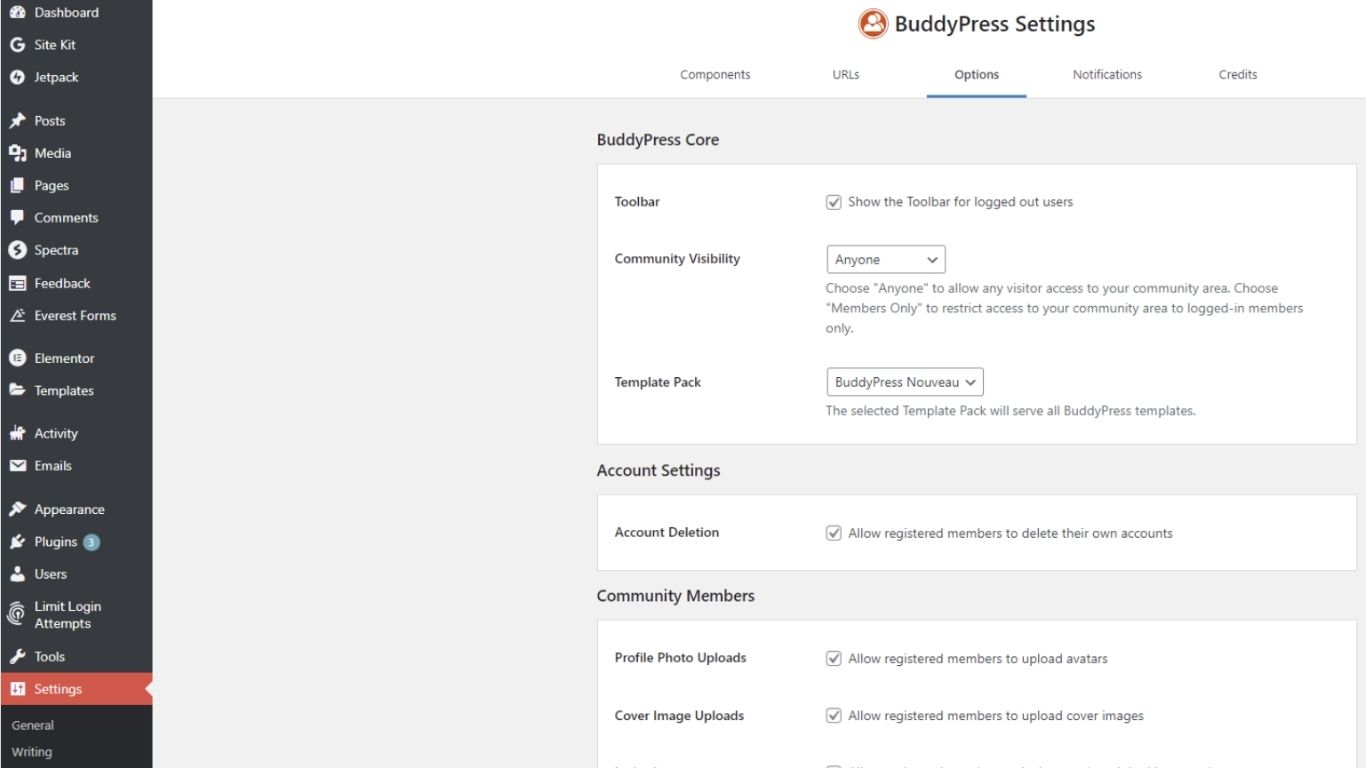Open the General settings submenu link
Viewport: 1366px width, 768px height.
(33, 726)
